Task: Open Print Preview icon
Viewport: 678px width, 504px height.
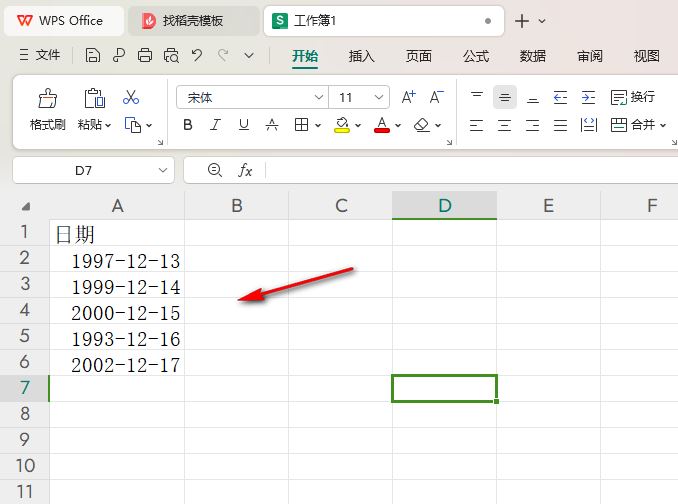Action: (x=171, y=56)
